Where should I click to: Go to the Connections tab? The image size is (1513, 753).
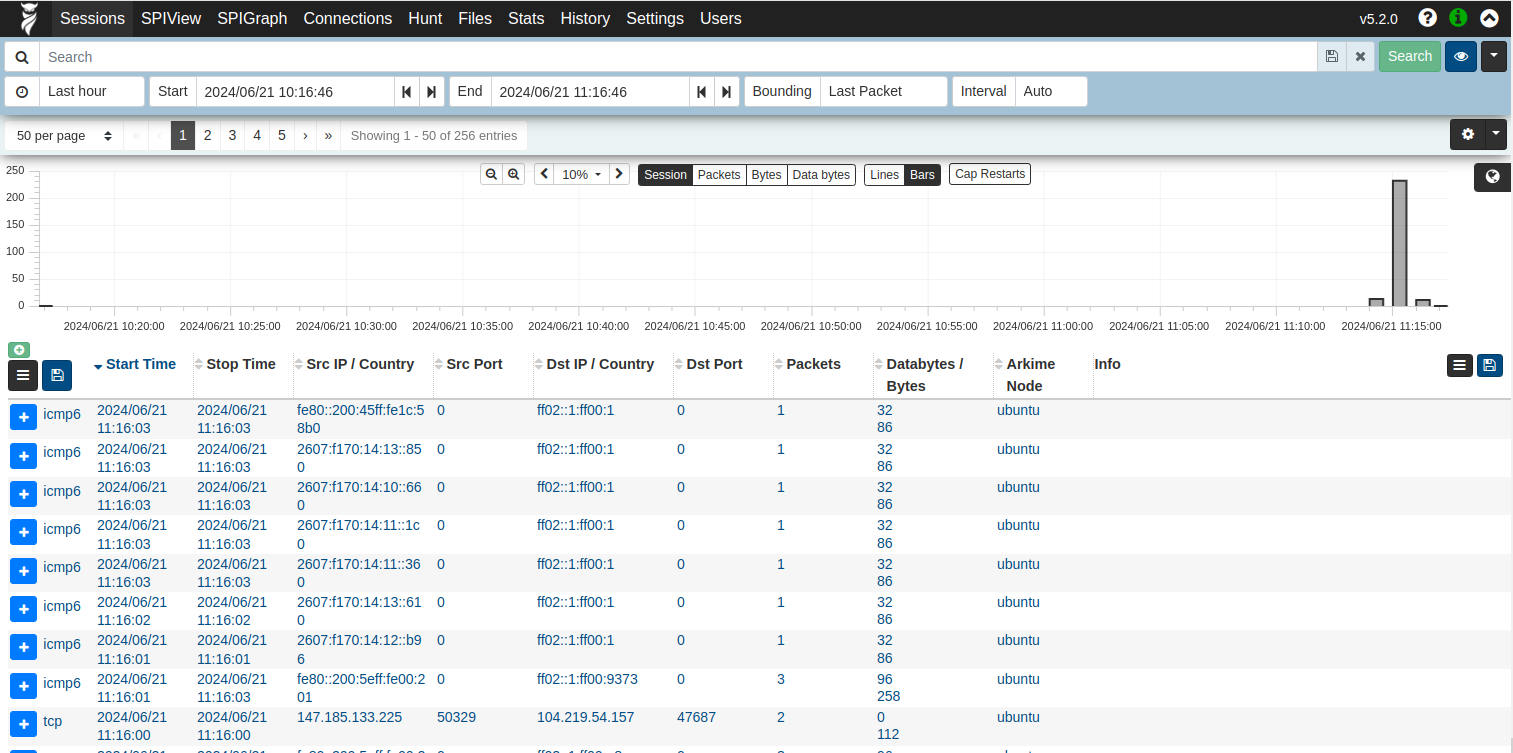[347, 18]
